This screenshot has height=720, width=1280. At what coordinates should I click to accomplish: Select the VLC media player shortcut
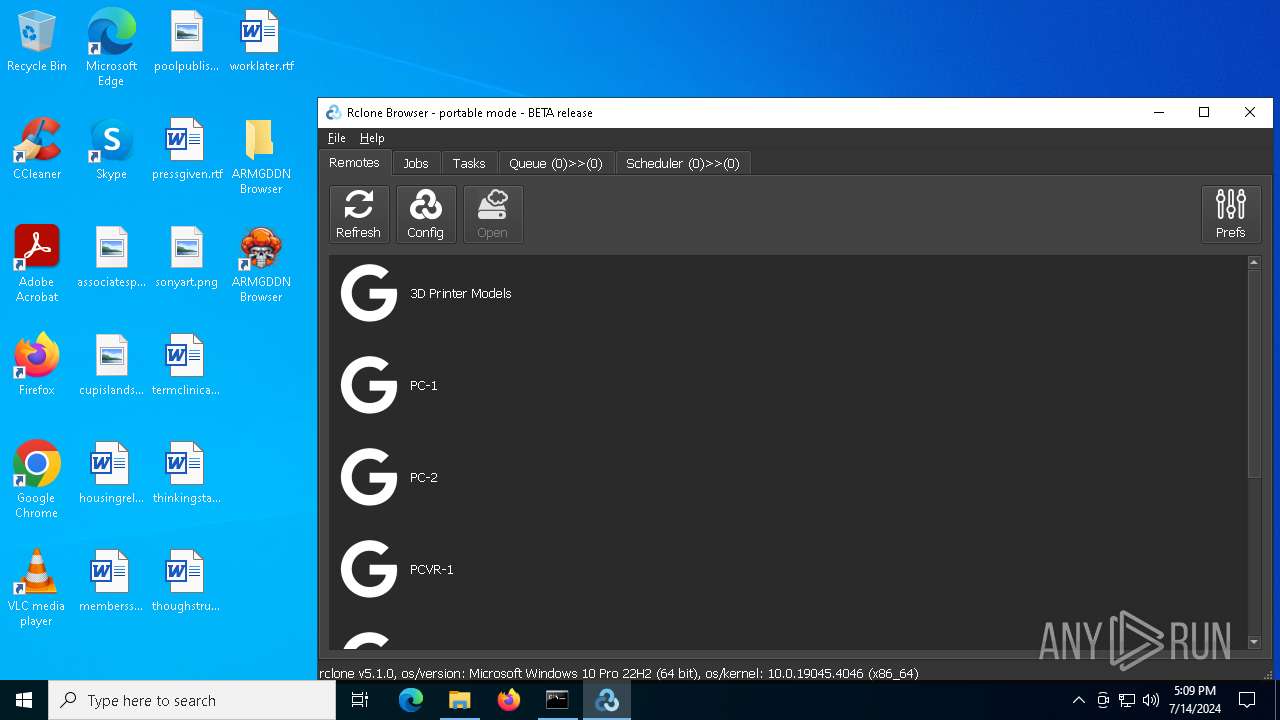coord(37,588)
